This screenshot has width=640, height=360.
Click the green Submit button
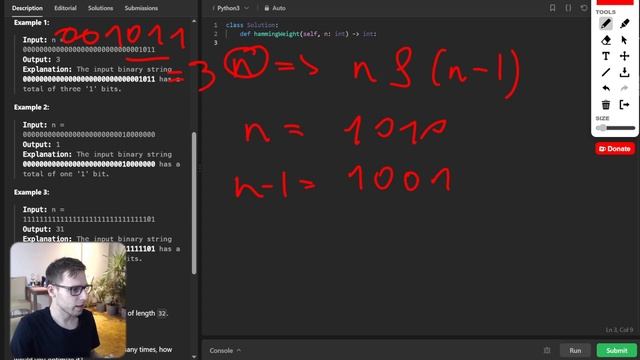[616, 351]
